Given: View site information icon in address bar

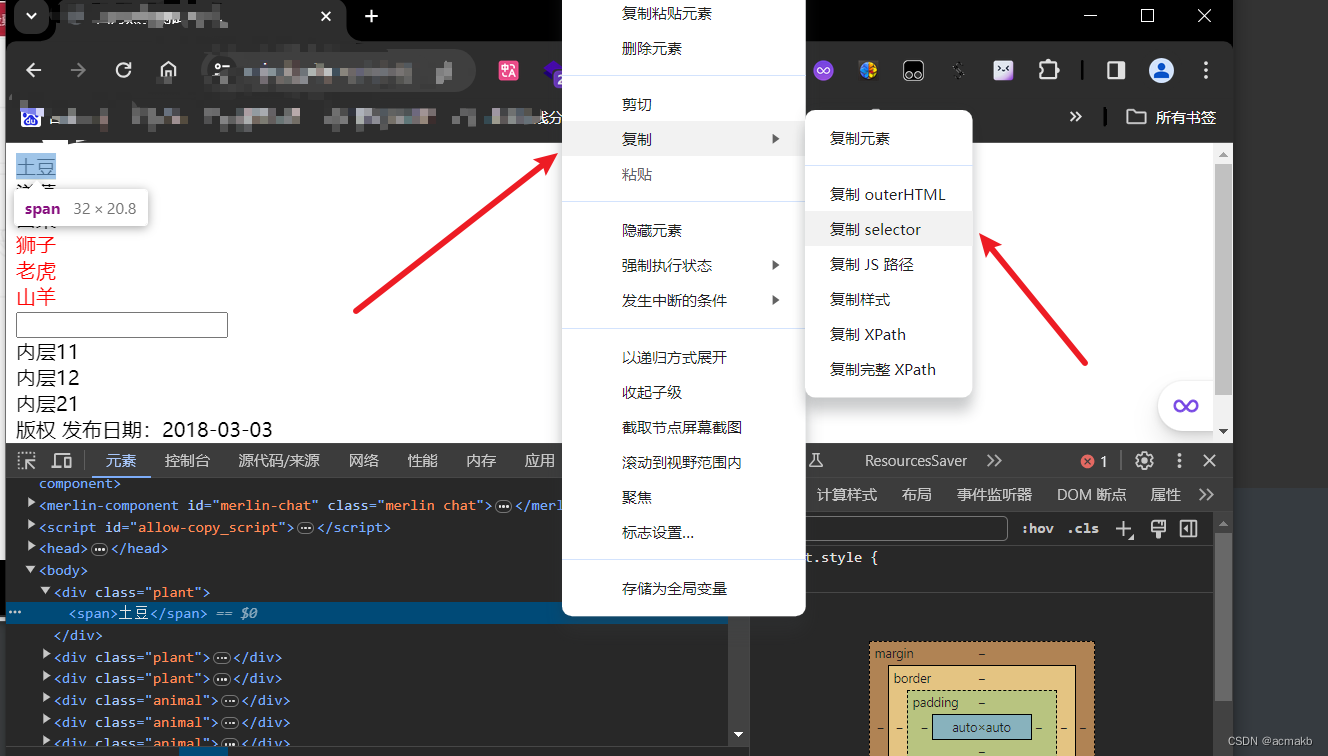Looking at the screenshot, I should [222, 70].
